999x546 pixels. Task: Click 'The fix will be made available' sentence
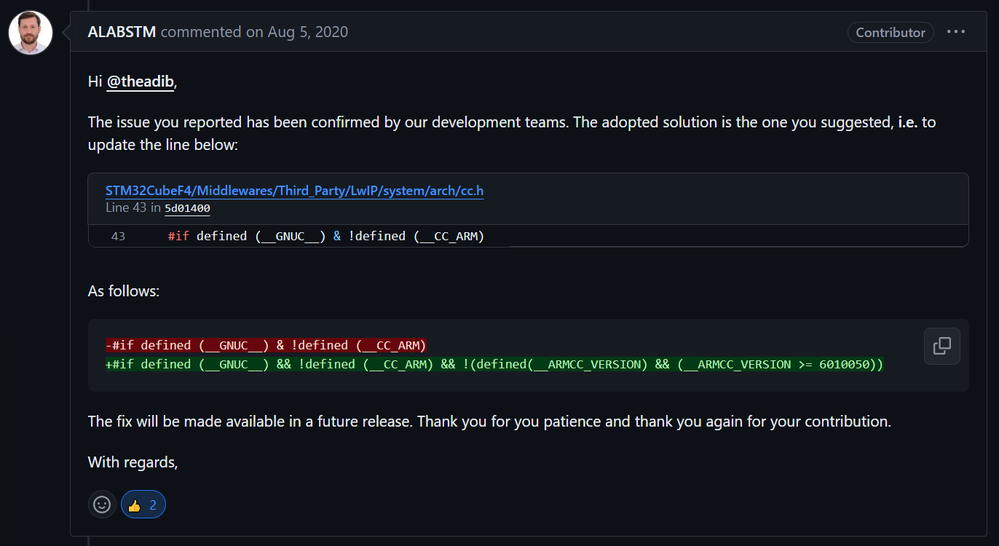[249, 421]
